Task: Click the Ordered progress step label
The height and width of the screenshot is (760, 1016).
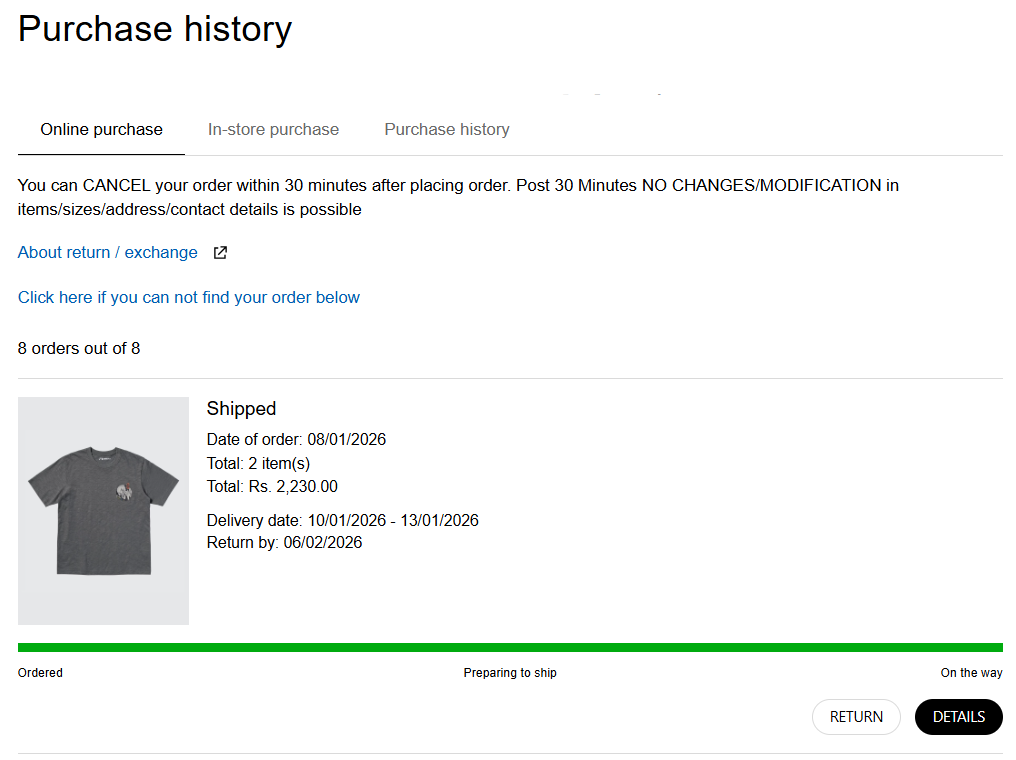Action: 40,673
